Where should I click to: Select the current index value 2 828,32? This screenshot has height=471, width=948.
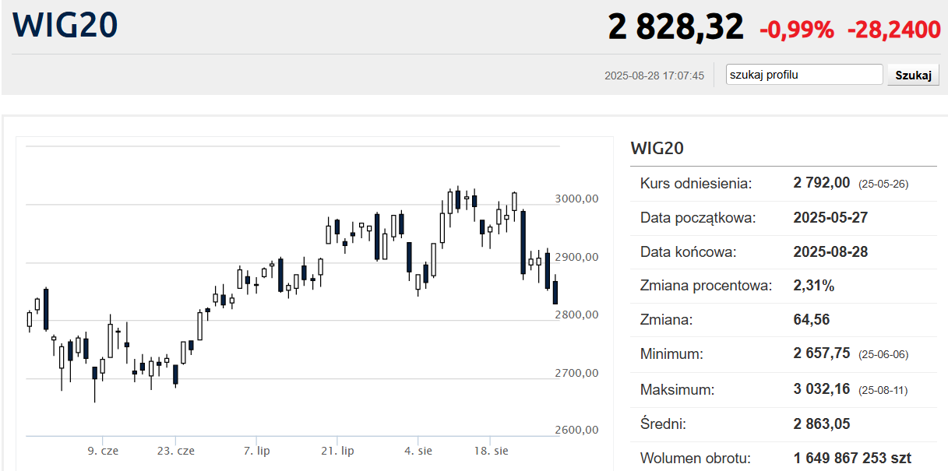675,27
